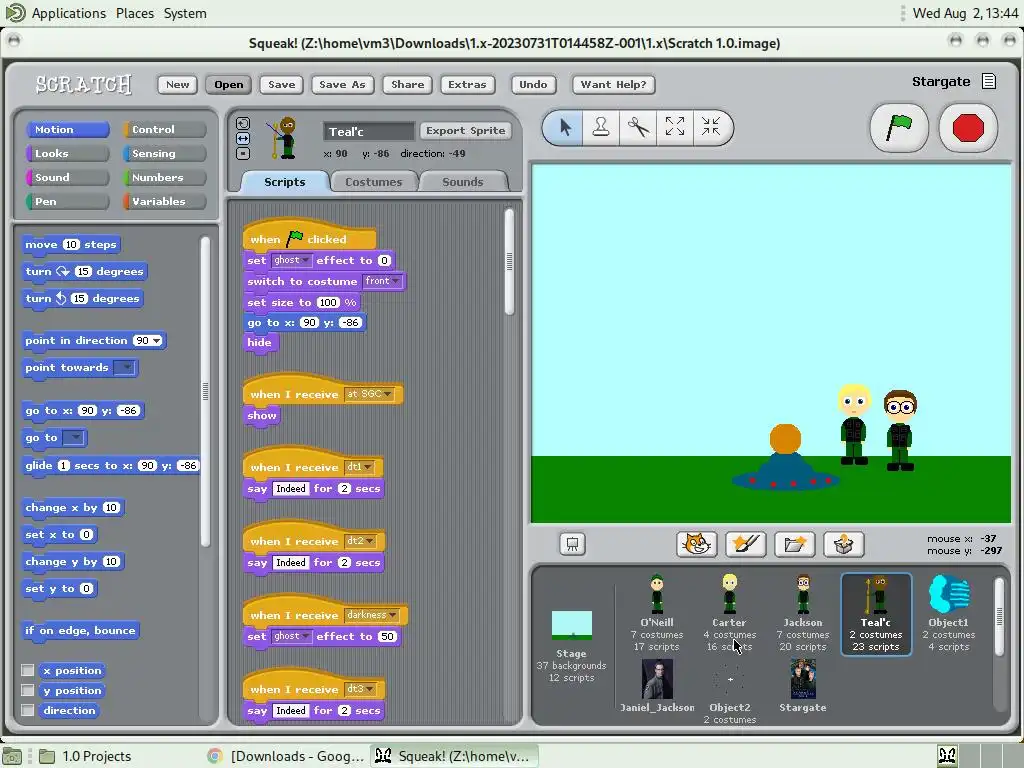Open the point towards dropdown
Screen dimensions: 1024x768
click(124, 368)
